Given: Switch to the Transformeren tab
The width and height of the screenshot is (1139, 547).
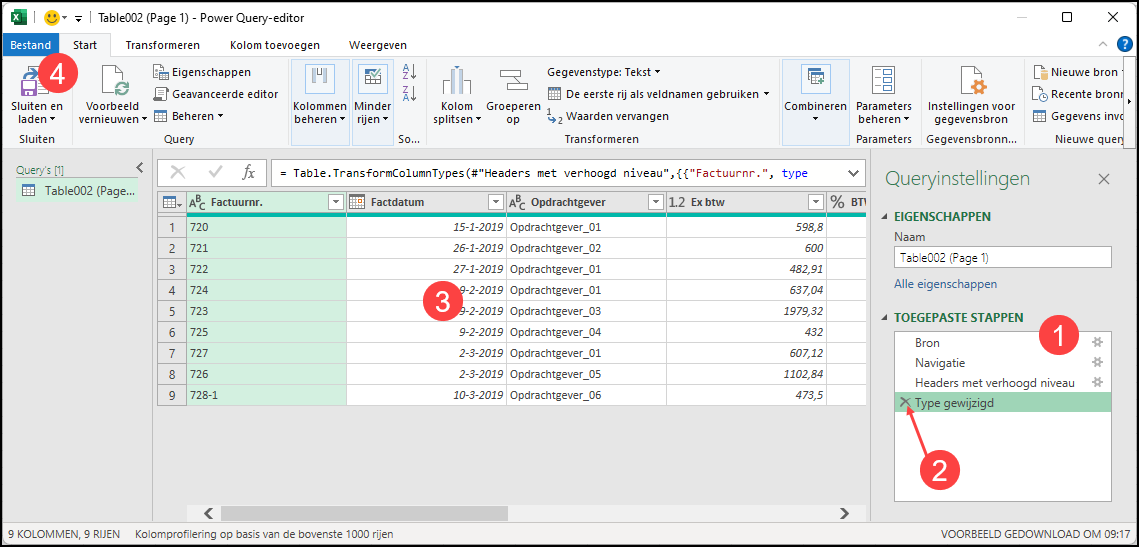Looking at the screenshot, I should click(x=163, y=45).
